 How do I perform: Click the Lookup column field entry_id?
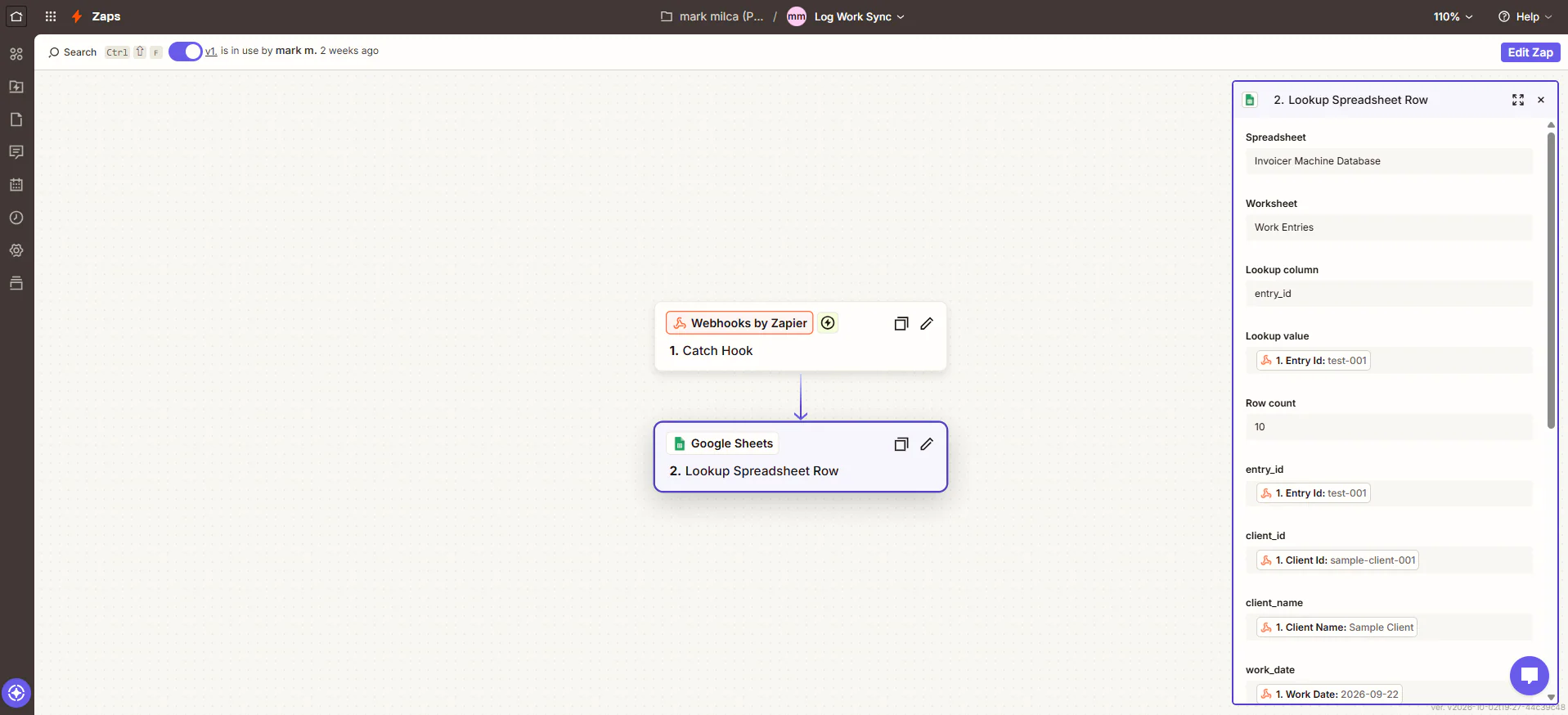[x=1389, y=294]
